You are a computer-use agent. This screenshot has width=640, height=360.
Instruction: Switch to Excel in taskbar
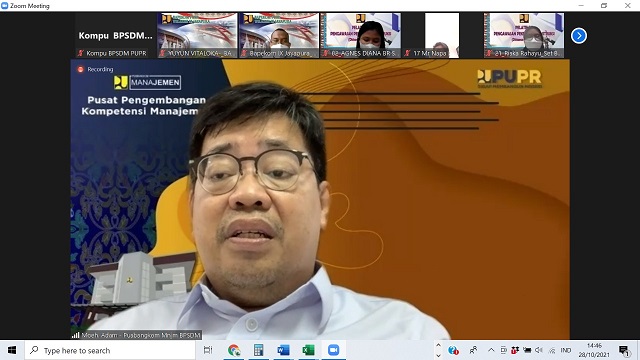(x=308, y=350)
